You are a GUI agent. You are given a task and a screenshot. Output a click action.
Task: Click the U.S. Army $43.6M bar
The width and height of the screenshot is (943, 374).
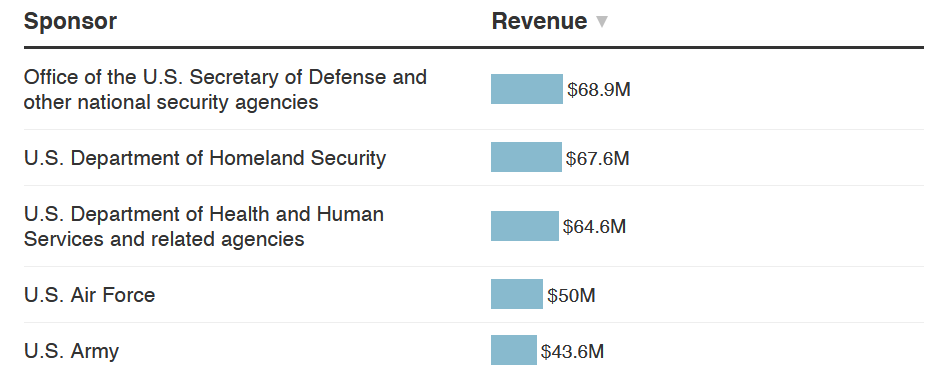(514, 350)
